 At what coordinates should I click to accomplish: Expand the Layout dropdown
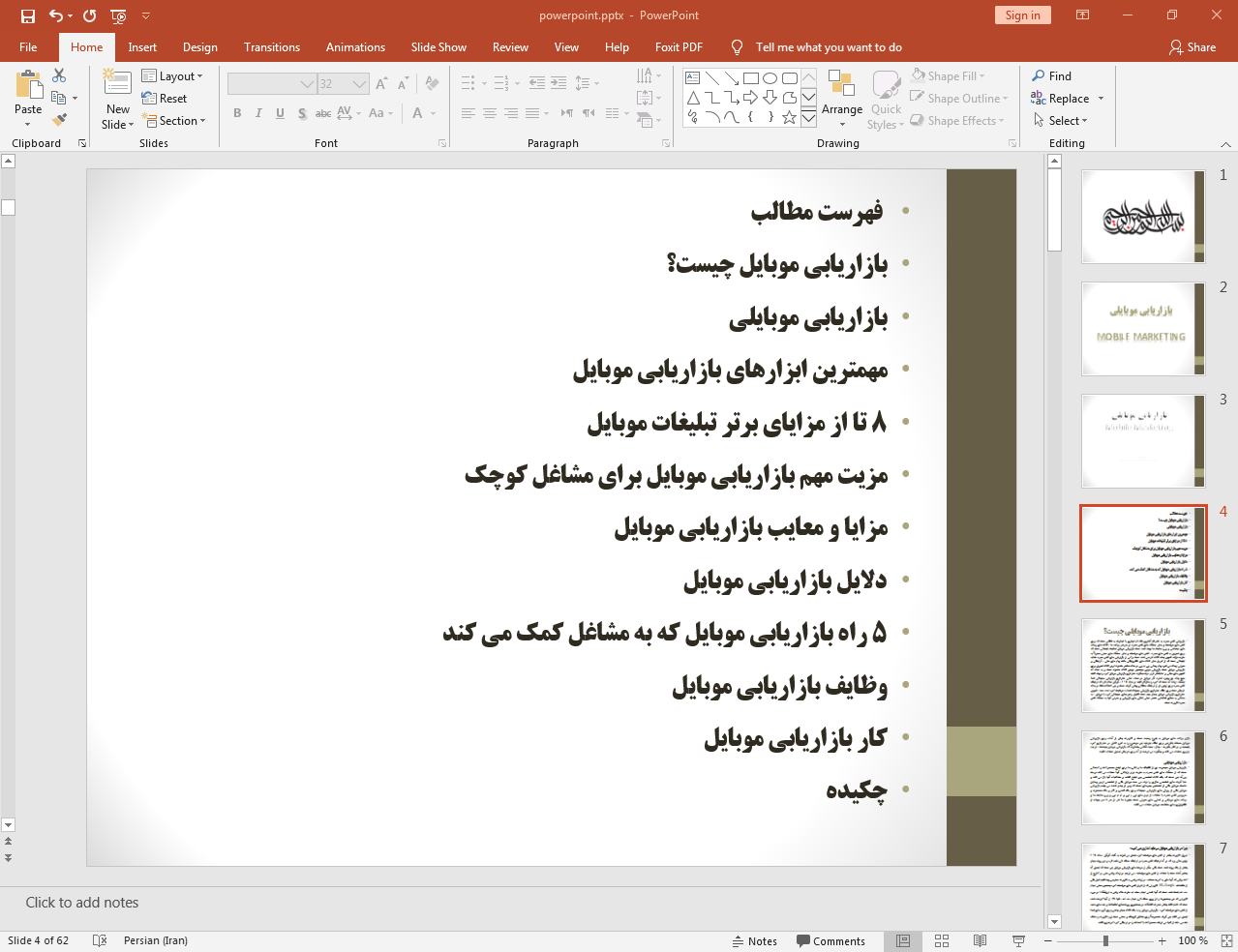click(x=172, y=76)
